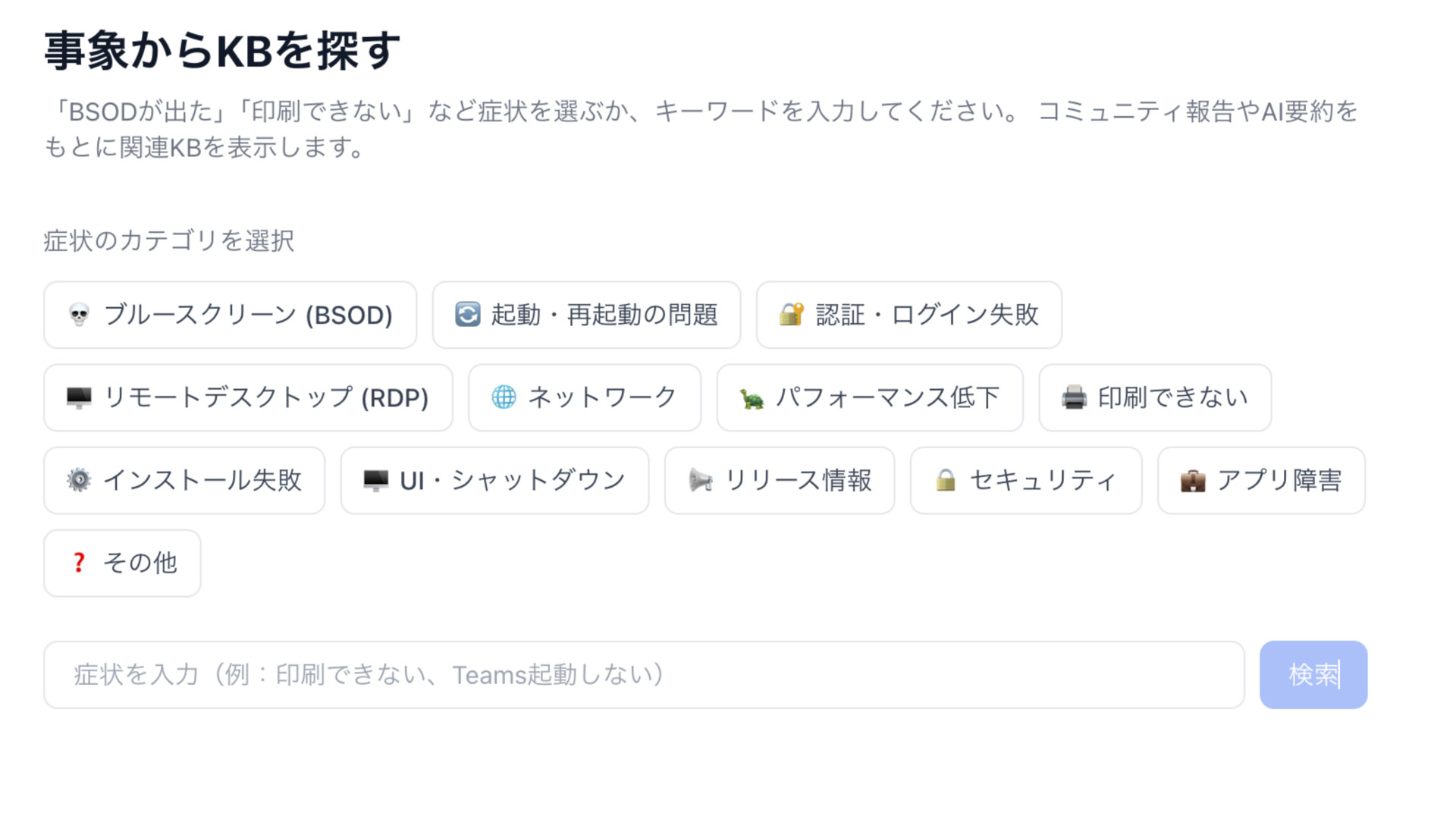Click the monitor icon for リモートデスクトップ (RDP)
The image size is (1456, 835).
pos(79,397)
